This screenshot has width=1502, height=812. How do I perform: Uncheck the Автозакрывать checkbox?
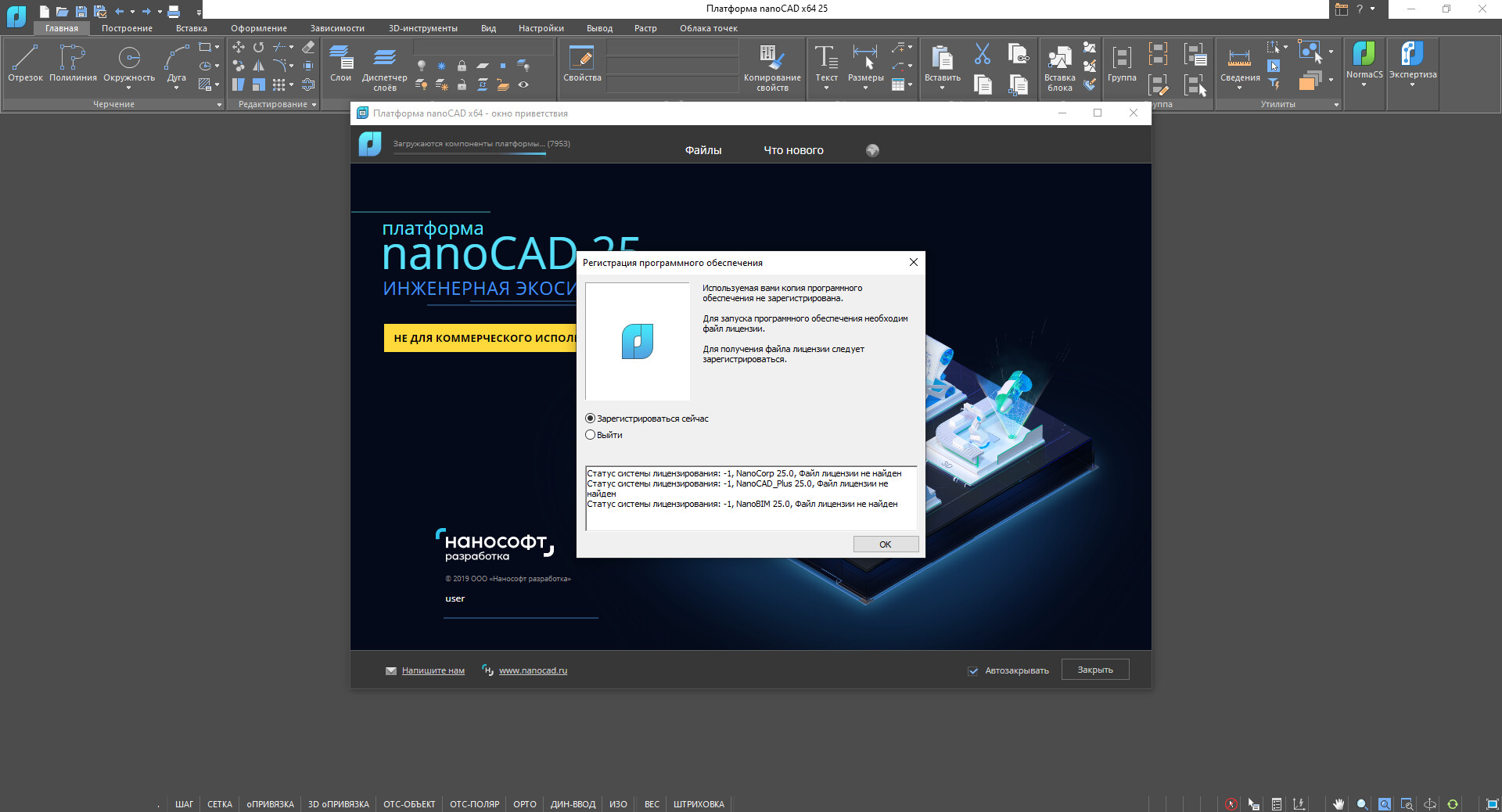pos(973,670)
